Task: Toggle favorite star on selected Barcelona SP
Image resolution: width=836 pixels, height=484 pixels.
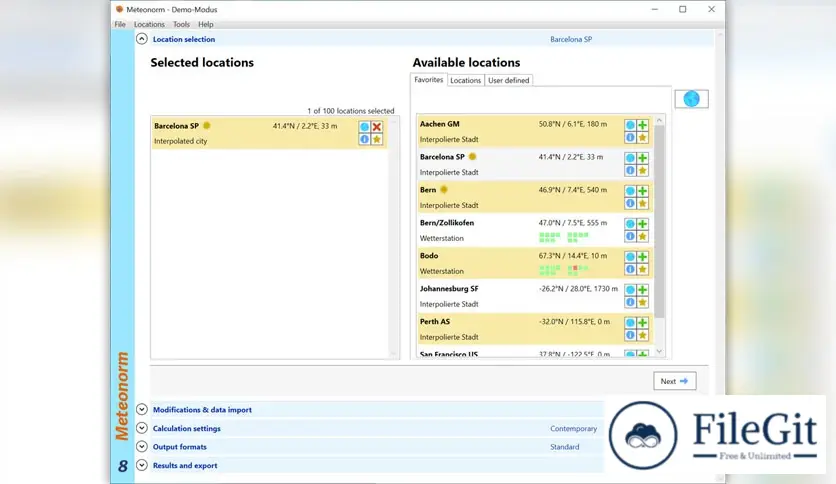Action: 377,139
